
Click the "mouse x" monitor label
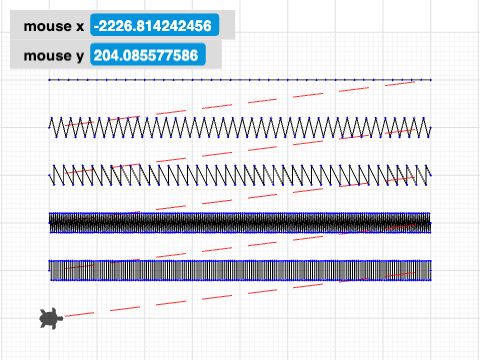(x=54, y=26)
